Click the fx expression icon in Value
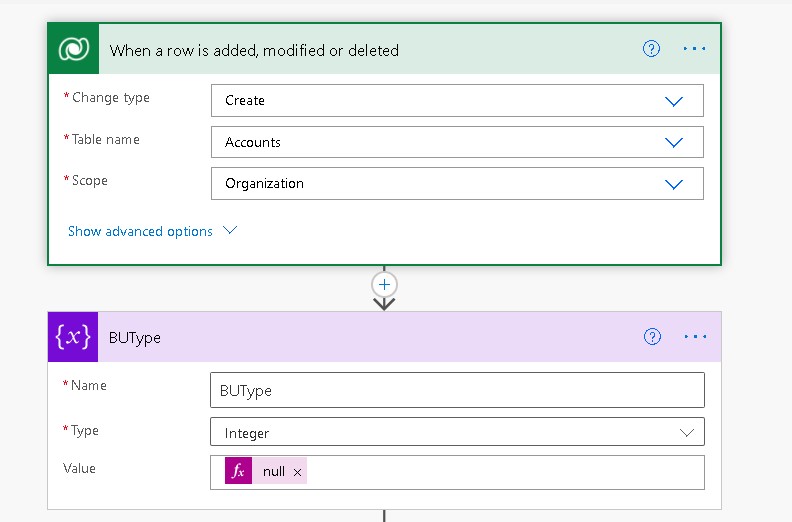792x522 pixels. [238, 472]
